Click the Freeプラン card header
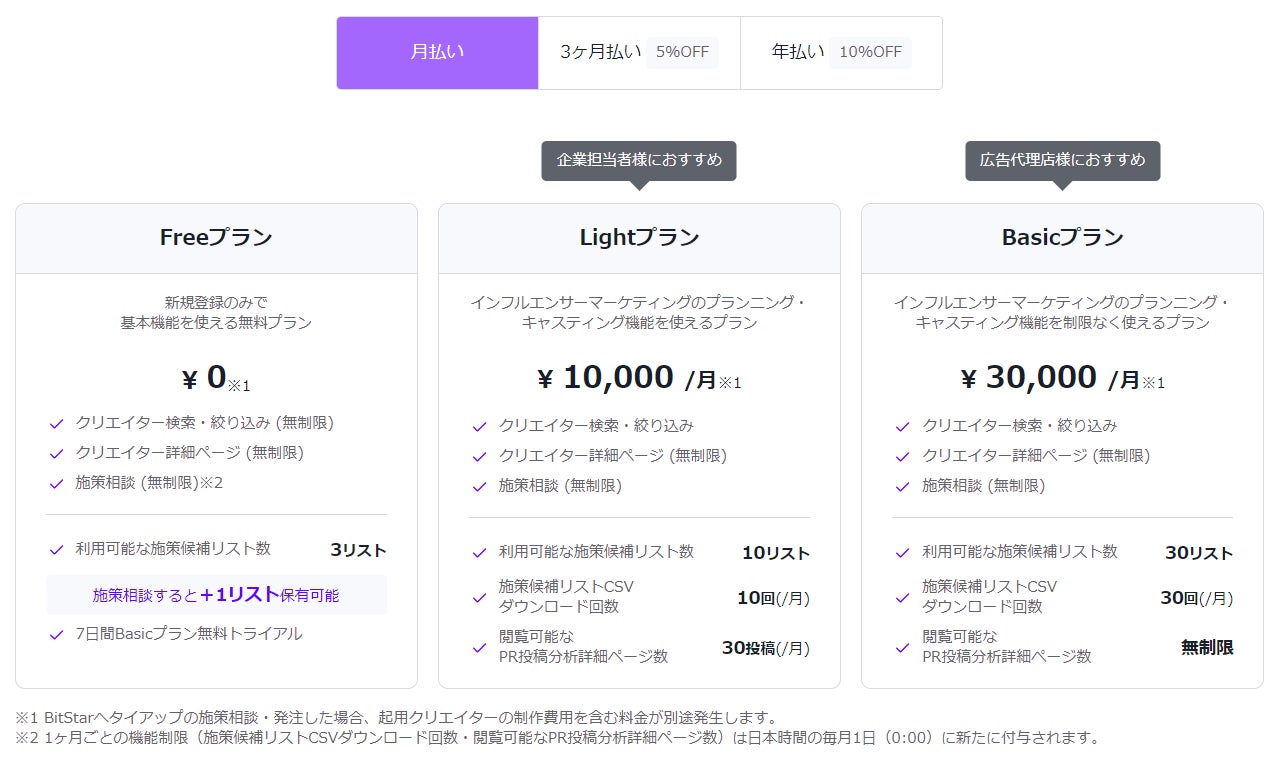Image resolution: width=1280 pixels, height=758 pixels. 216,238
